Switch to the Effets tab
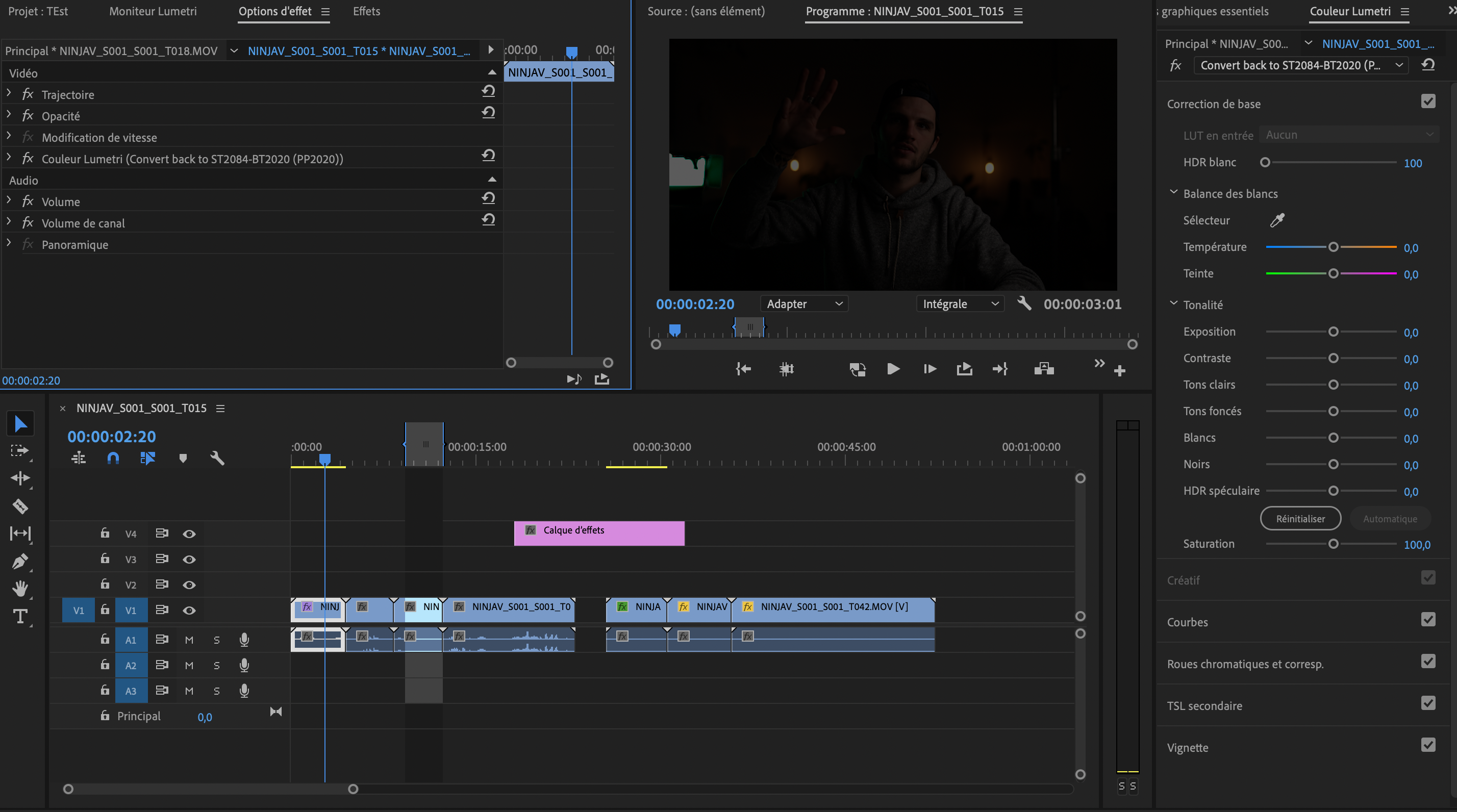Screen dimensions: 1457x812 click(x=366, y=11)
